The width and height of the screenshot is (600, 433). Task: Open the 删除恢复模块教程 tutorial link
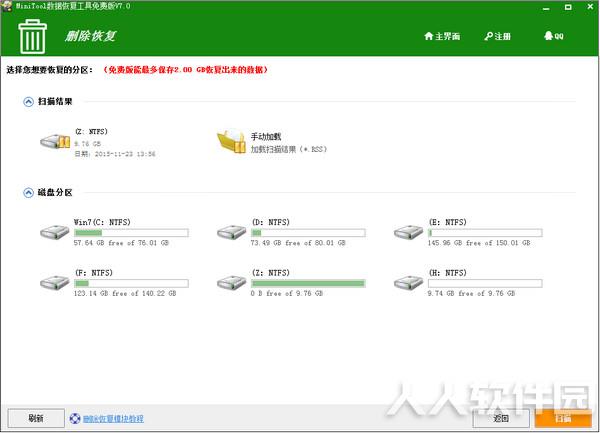pos(113,418)
